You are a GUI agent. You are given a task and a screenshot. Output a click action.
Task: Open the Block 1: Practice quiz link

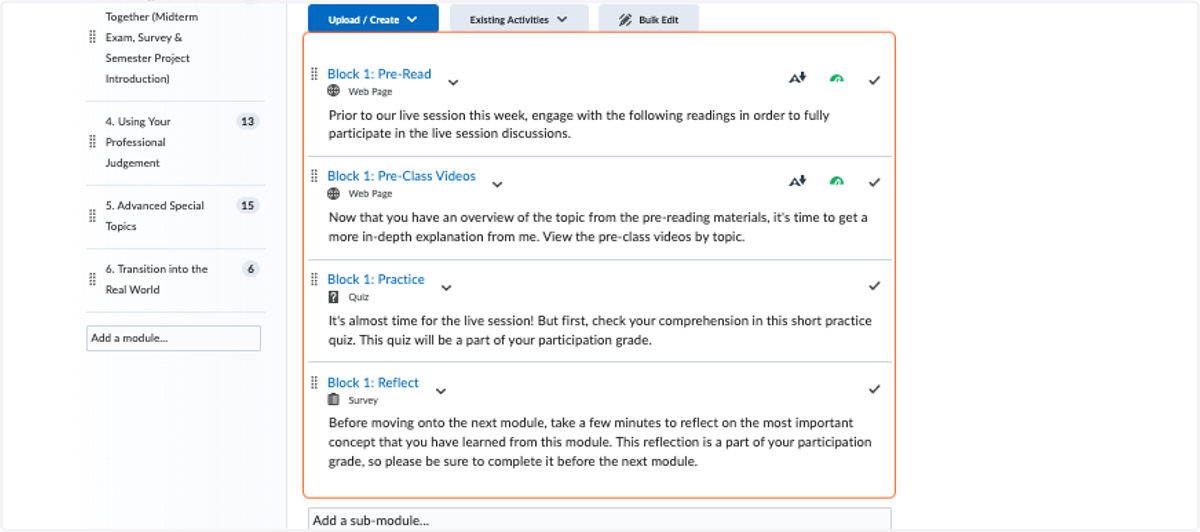[x=376, y=279]
